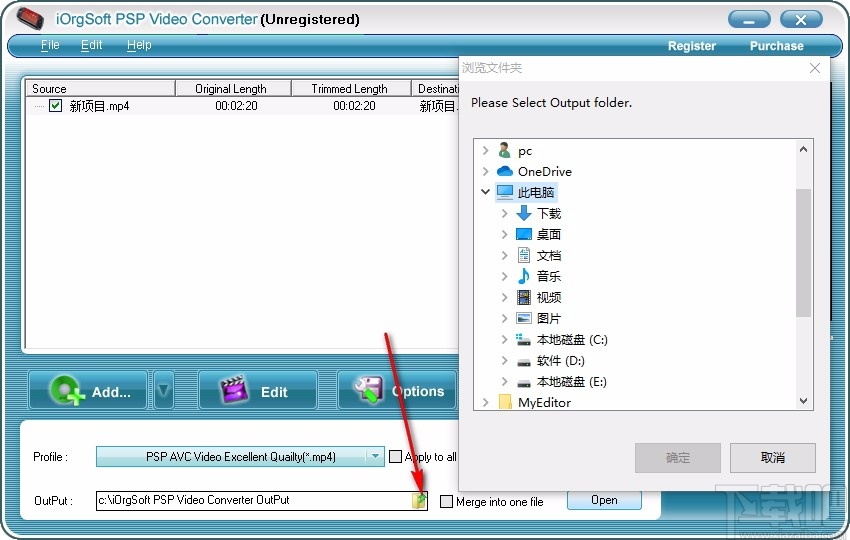850x540 pixels.
Task: Select the OneDrive label in tree
Action: (544, 171)
